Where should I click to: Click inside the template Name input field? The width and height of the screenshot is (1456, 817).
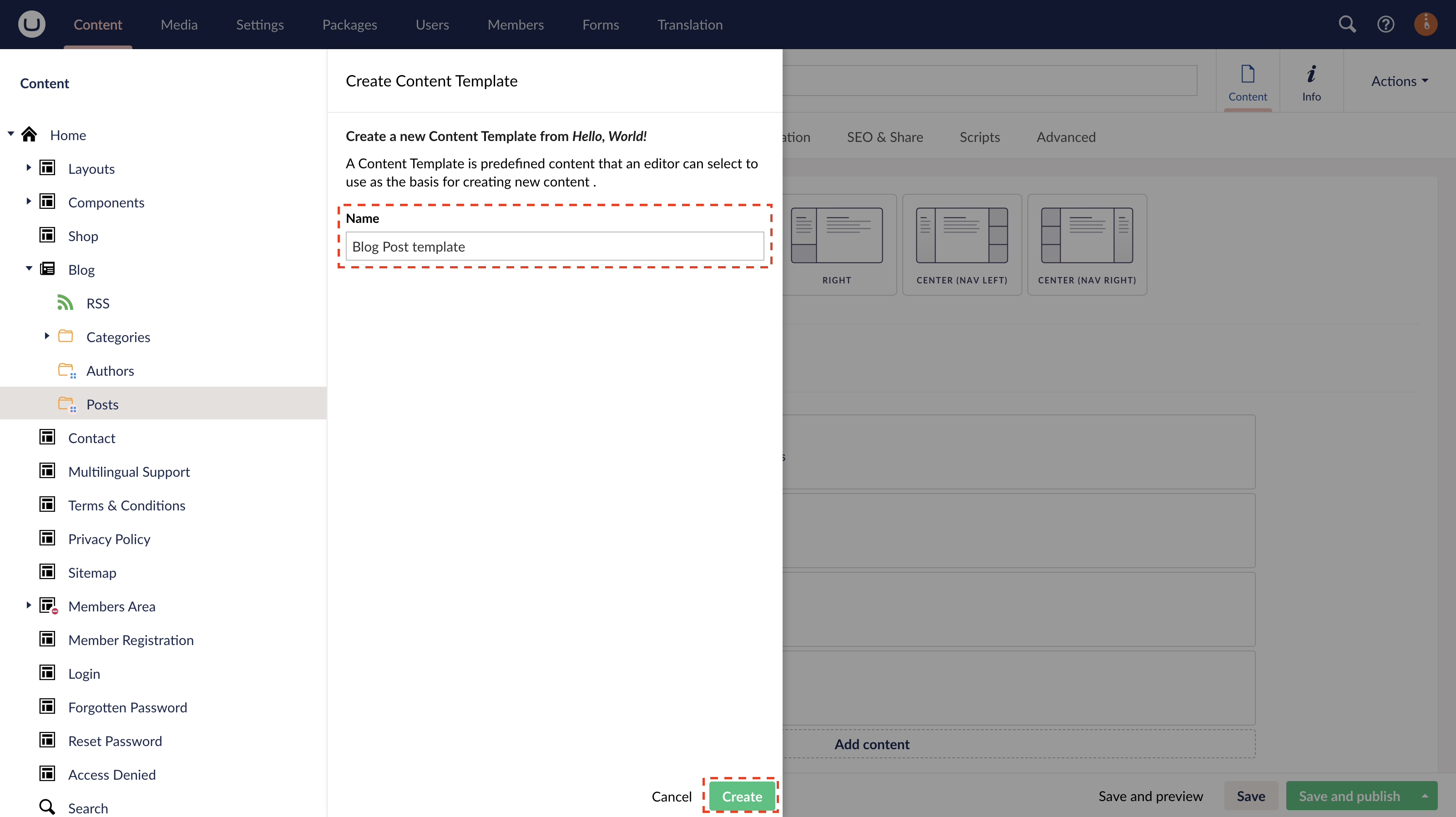pyautogui.click(x=555, y=247)
